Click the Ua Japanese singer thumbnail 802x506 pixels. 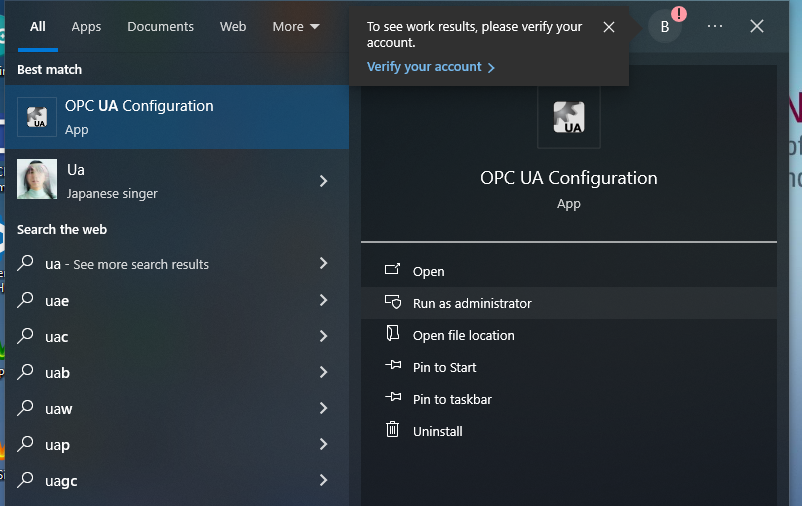(37, 180)
